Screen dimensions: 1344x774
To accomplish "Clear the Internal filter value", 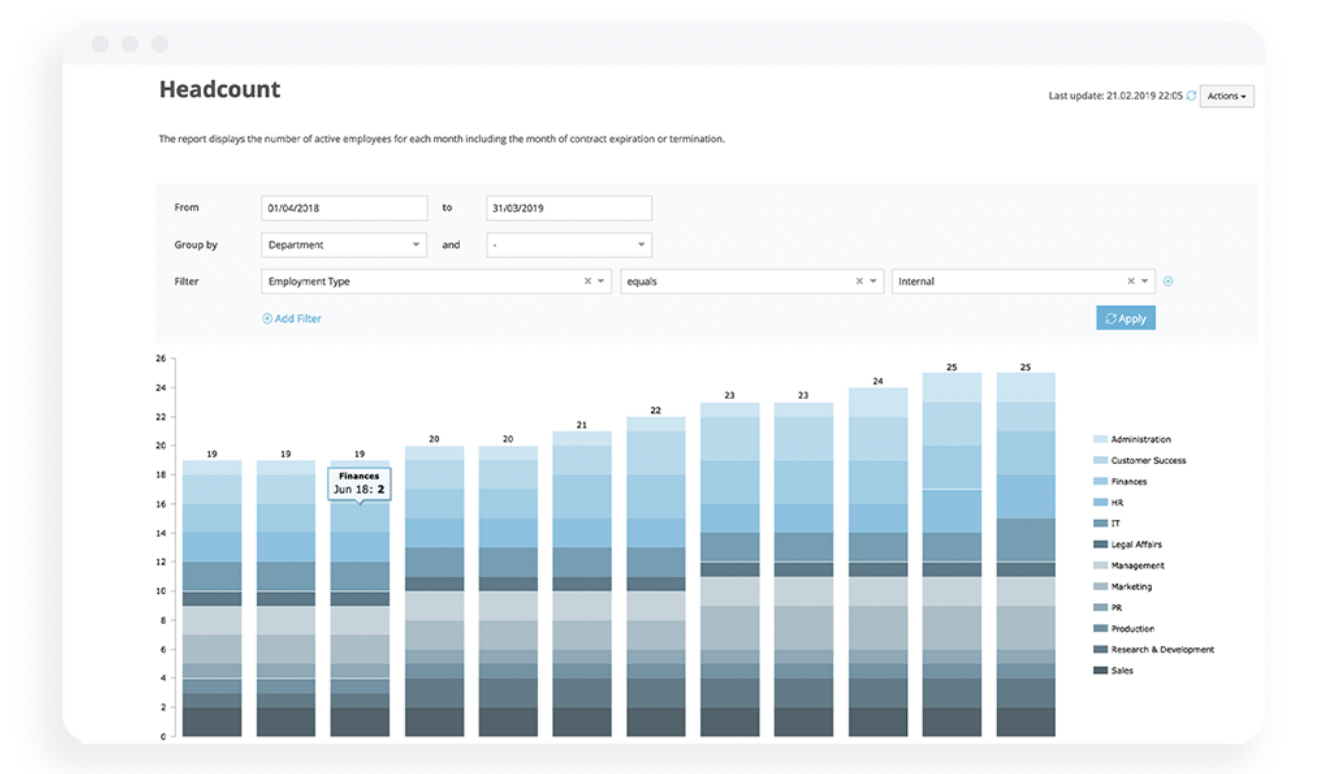I will [1131, 282].
